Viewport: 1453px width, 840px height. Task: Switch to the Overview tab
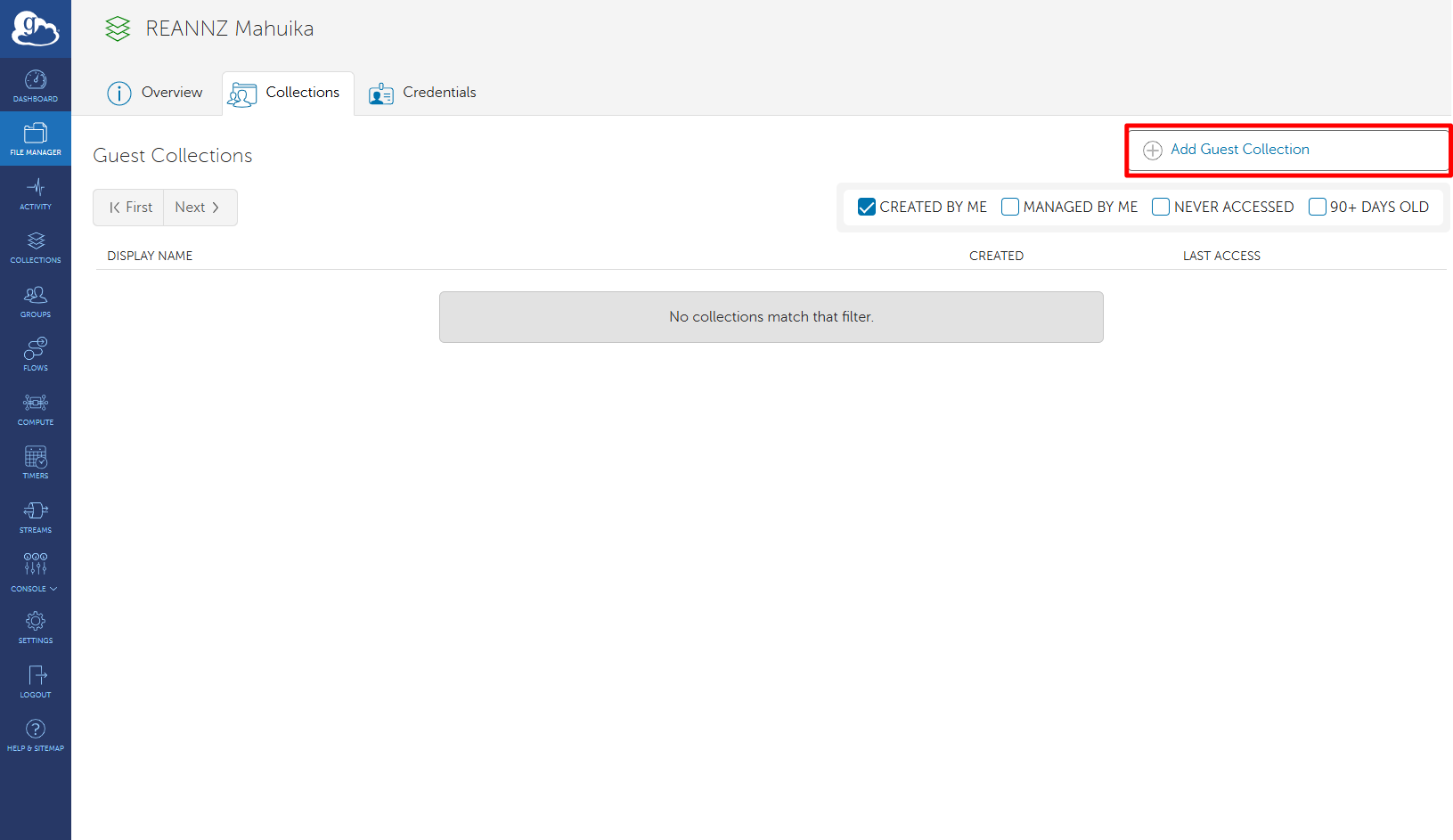click(155, 93)
